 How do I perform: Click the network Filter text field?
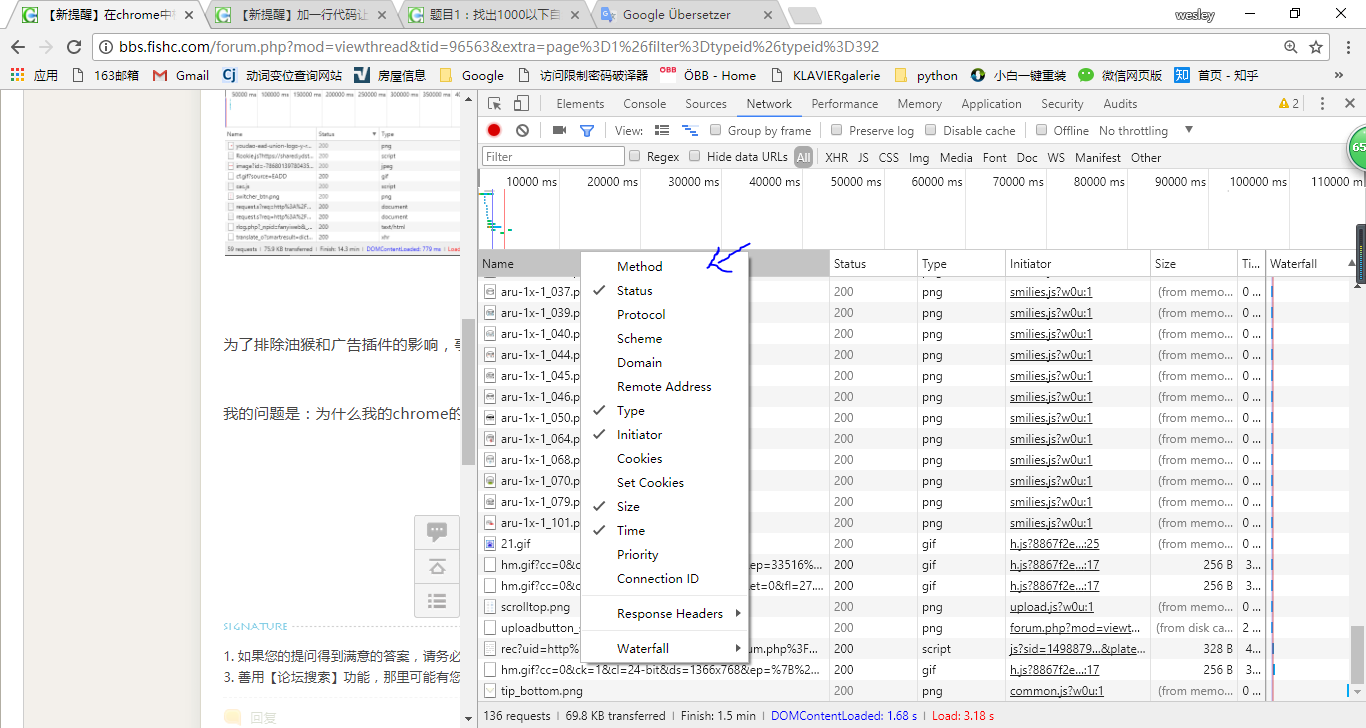pyautogui.click(x=553, y=157)
